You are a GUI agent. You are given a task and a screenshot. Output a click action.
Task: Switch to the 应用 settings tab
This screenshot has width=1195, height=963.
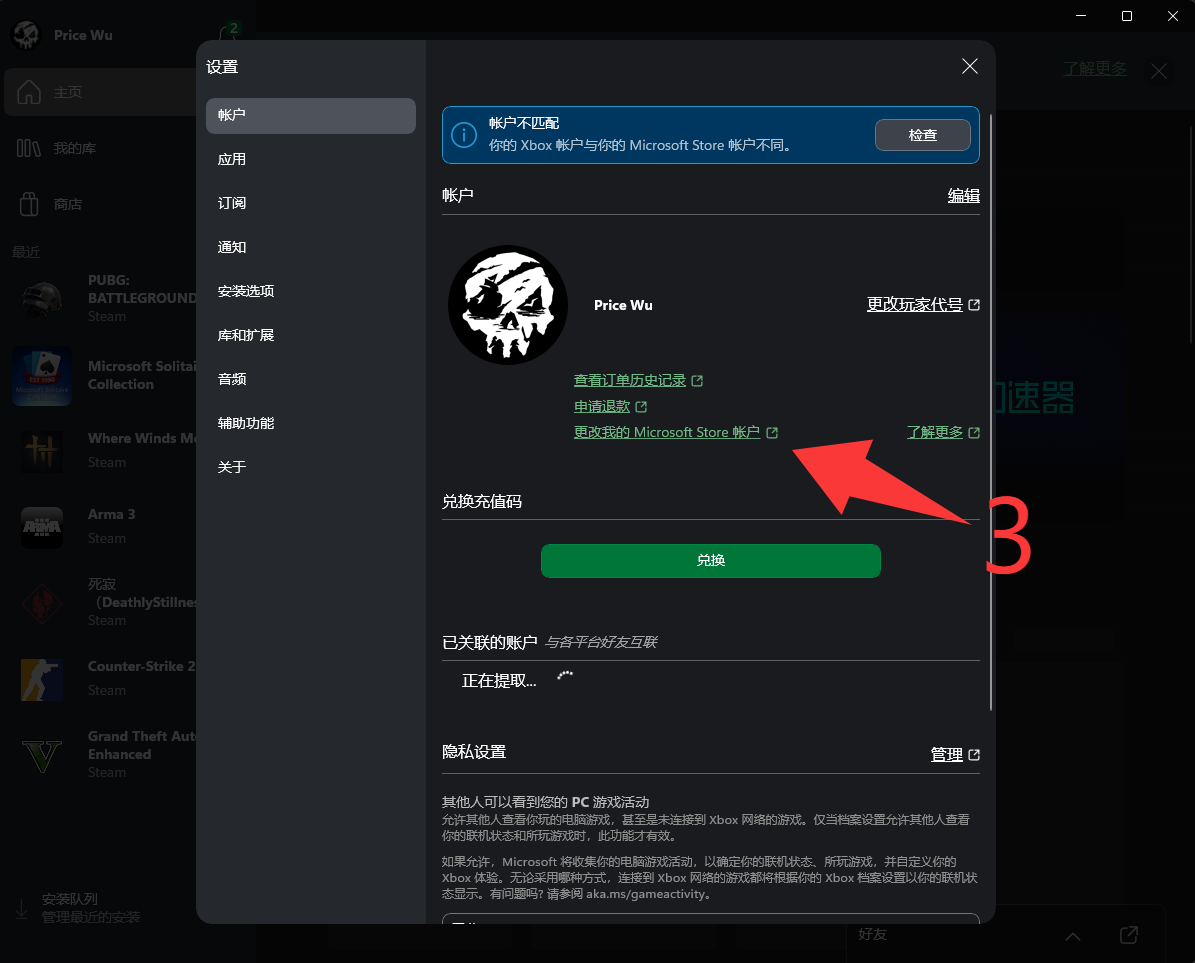pos(310,159)
